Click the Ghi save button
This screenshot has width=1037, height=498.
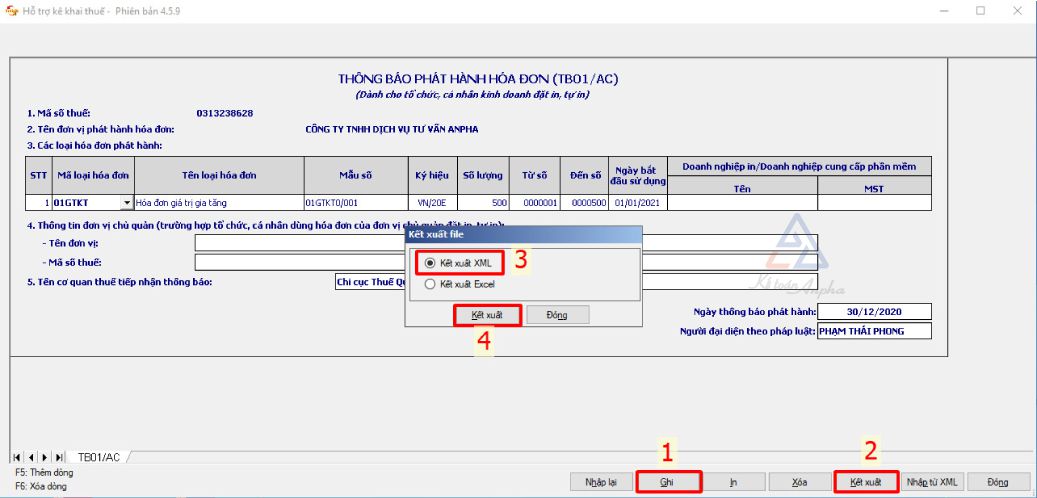pos(666,482)
